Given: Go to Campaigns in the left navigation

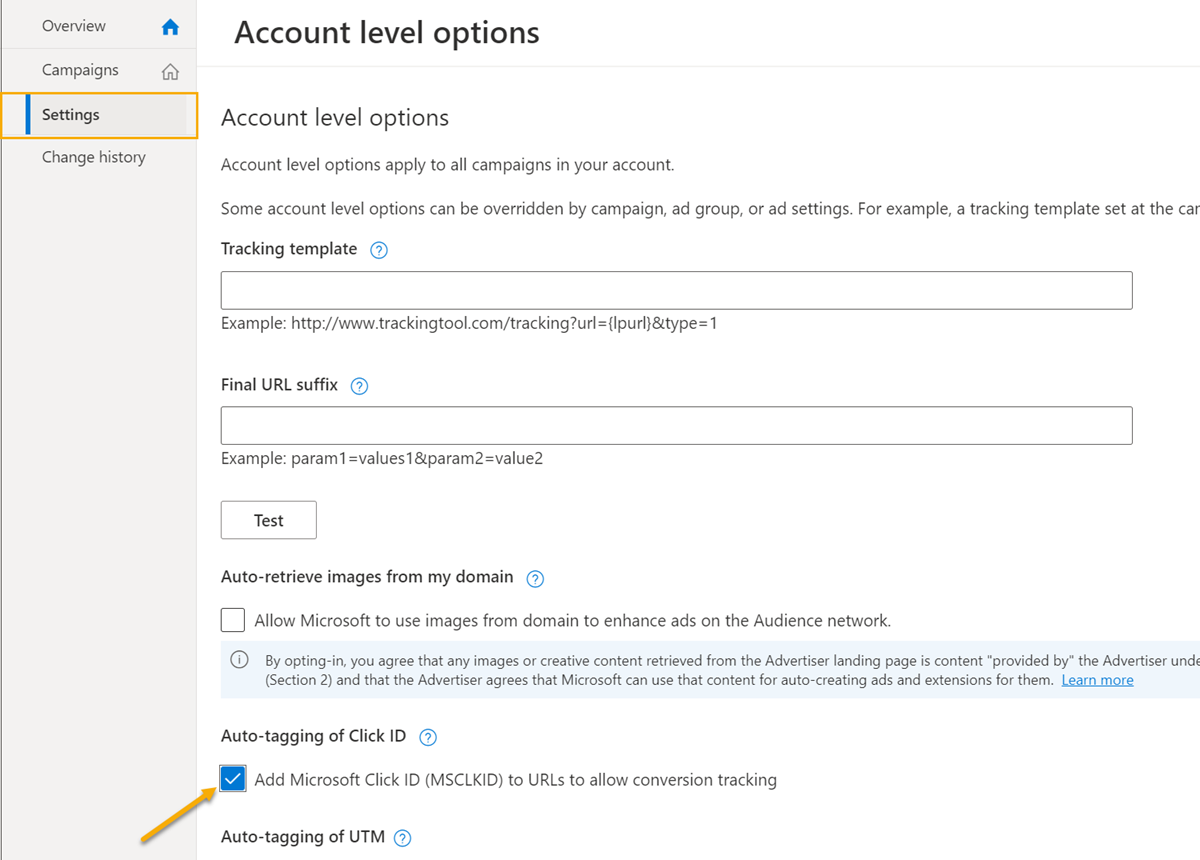Looking at the screenshot, I should click(x=80, y=70).
